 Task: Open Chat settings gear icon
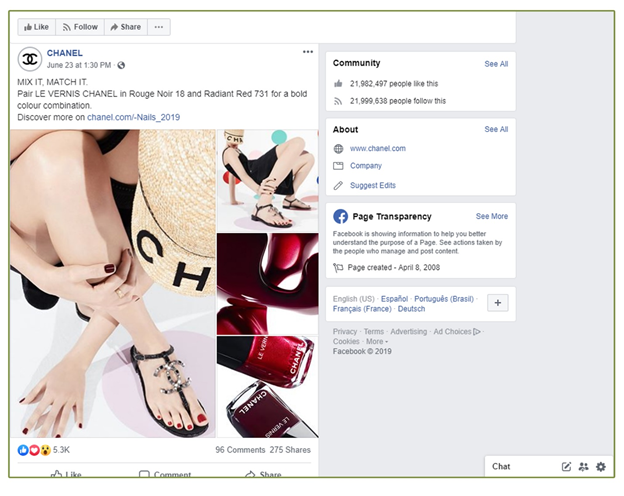(601, 467)
